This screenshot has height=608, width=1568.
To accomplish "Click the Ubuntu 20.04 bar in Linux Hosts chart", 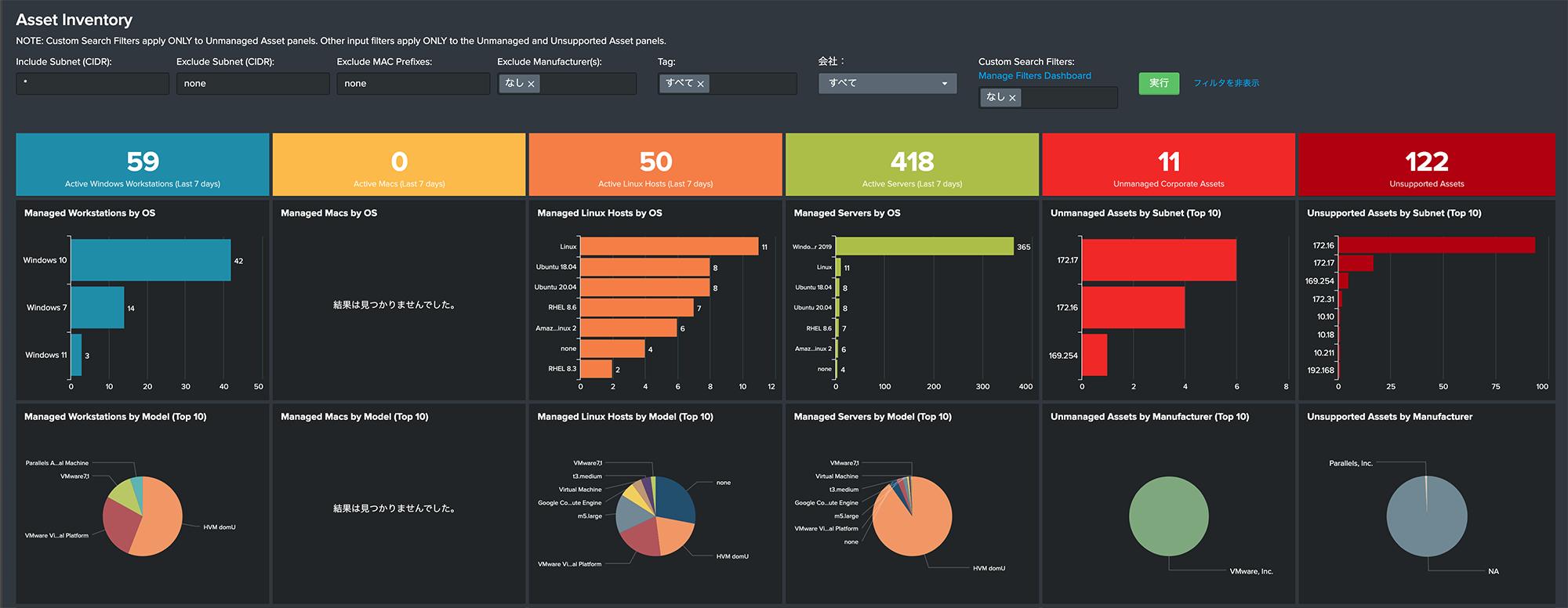I will (644, 288).
